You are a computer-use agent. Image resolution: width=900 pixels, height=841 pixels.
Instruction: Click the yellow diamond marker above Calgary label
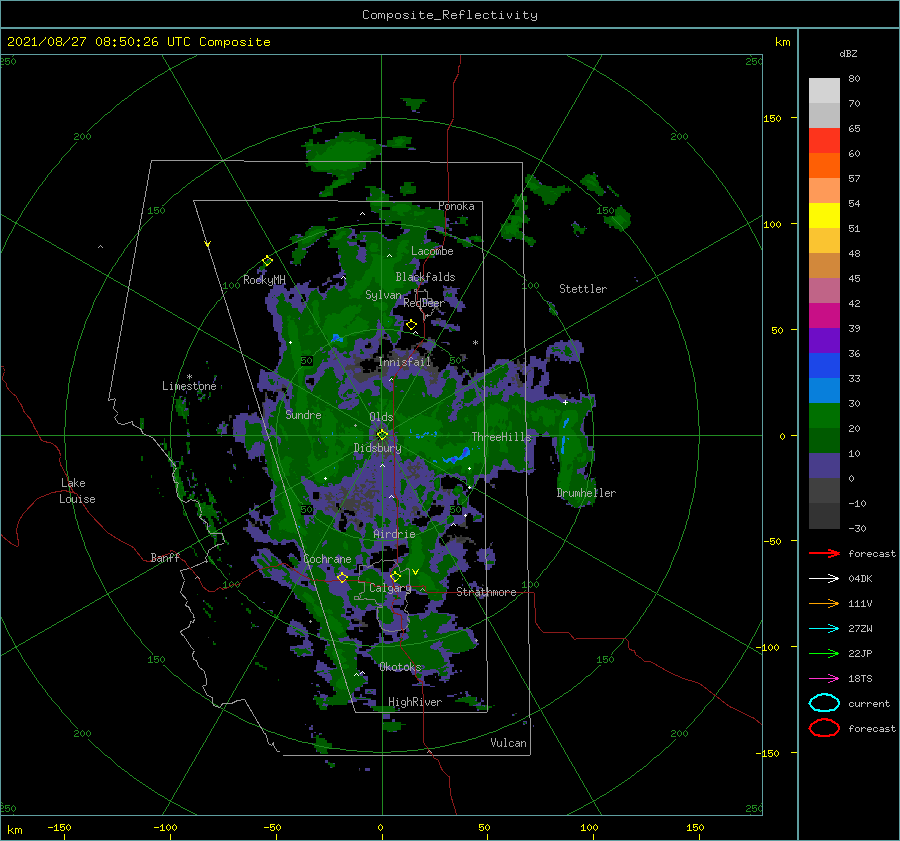(x=395, y=576)
